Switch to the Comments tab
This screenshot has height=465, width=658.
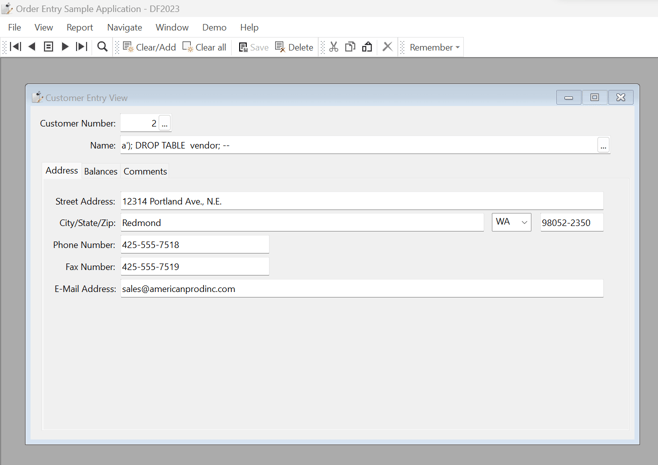point(145,172)
